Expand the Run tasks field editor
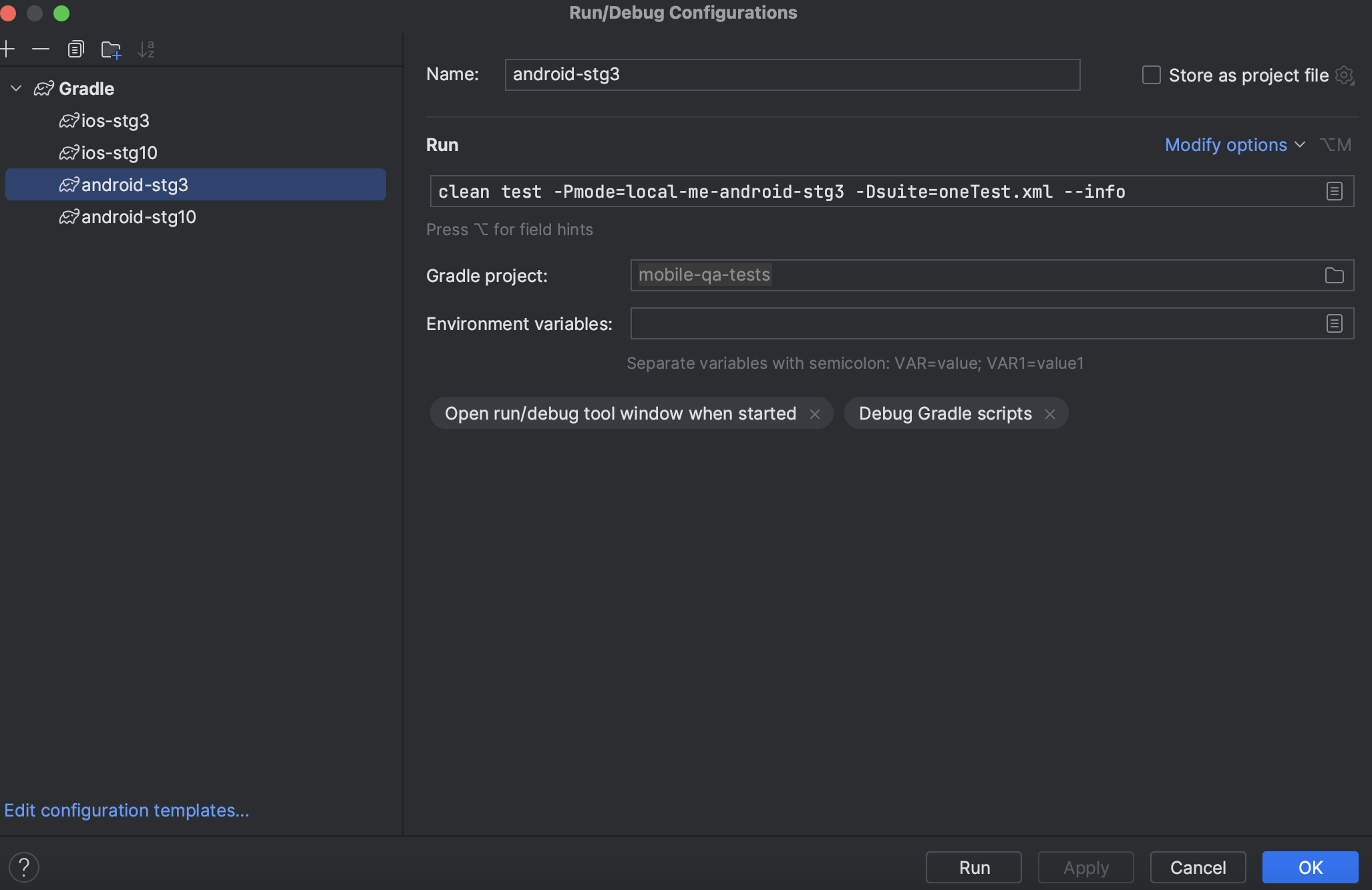Image resolution: width=1372 pixels, height=890 pixels. point(1334,192)
